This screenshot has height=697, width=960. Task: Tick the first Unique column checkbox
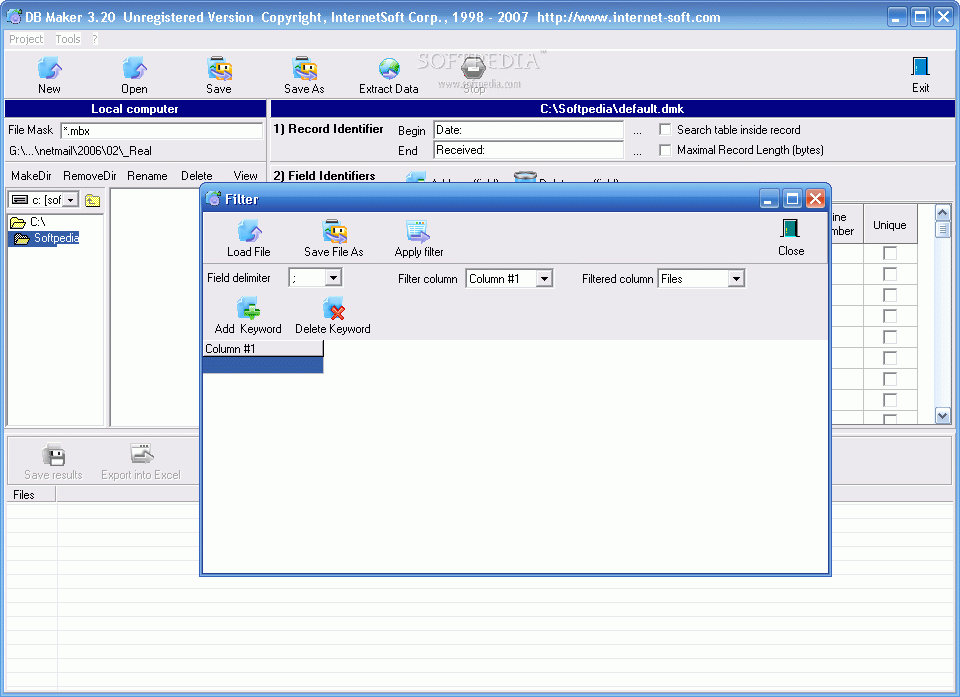[x=890, y=253]
